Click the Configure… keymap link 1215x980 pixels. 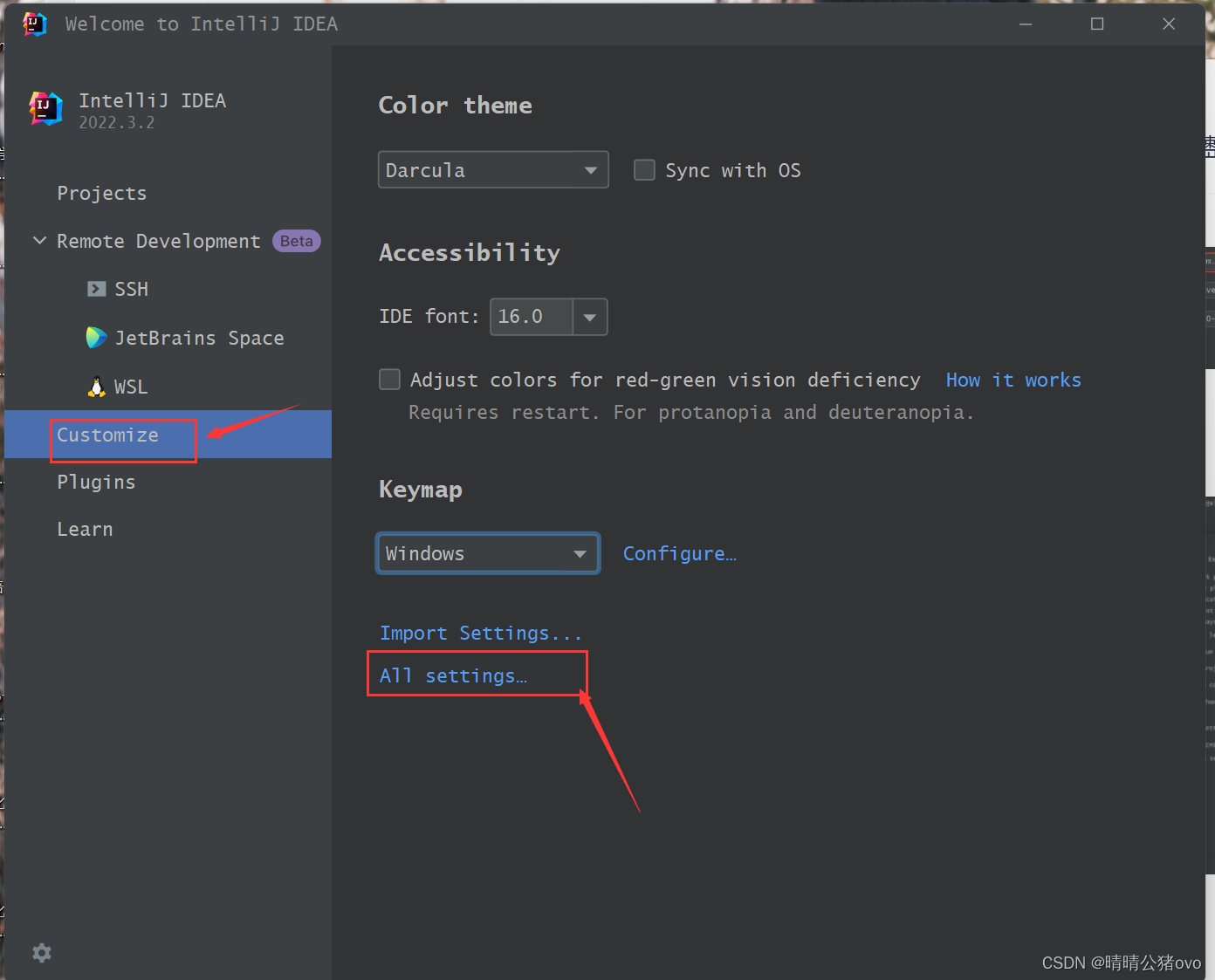click(x=680, y=553)
